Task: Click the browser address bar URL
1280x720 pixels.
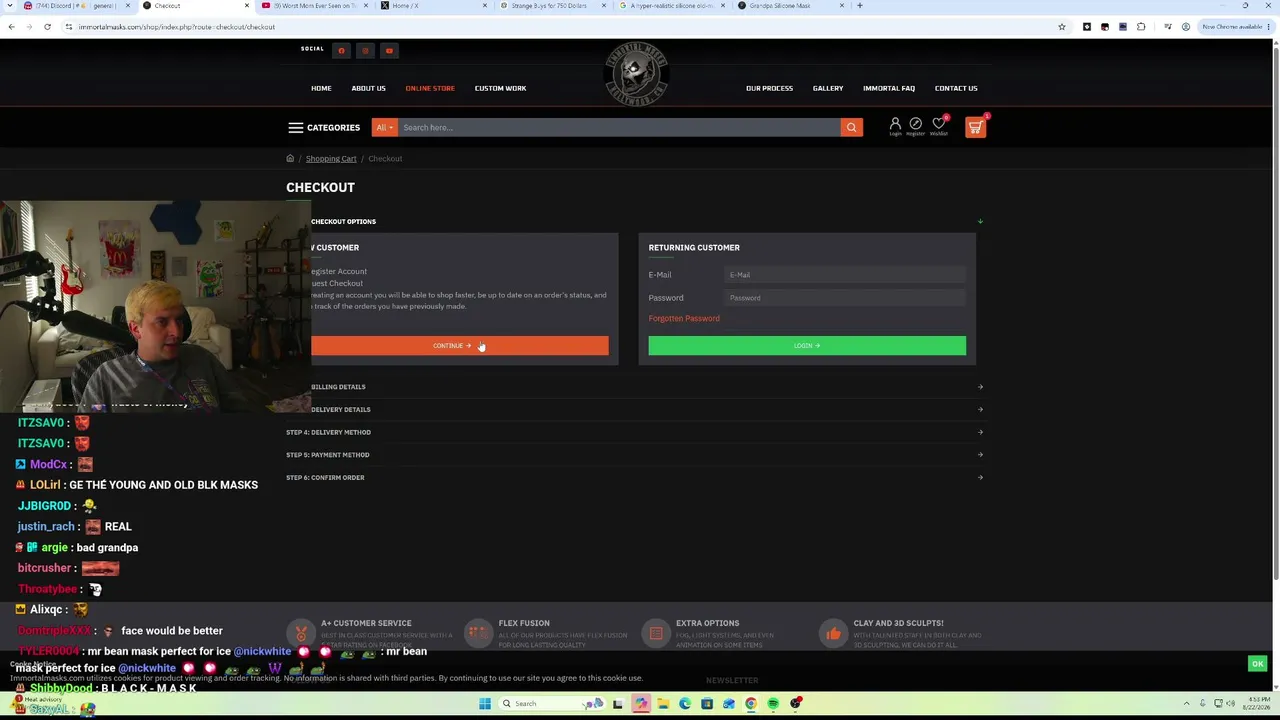Action: pos(176,27)
